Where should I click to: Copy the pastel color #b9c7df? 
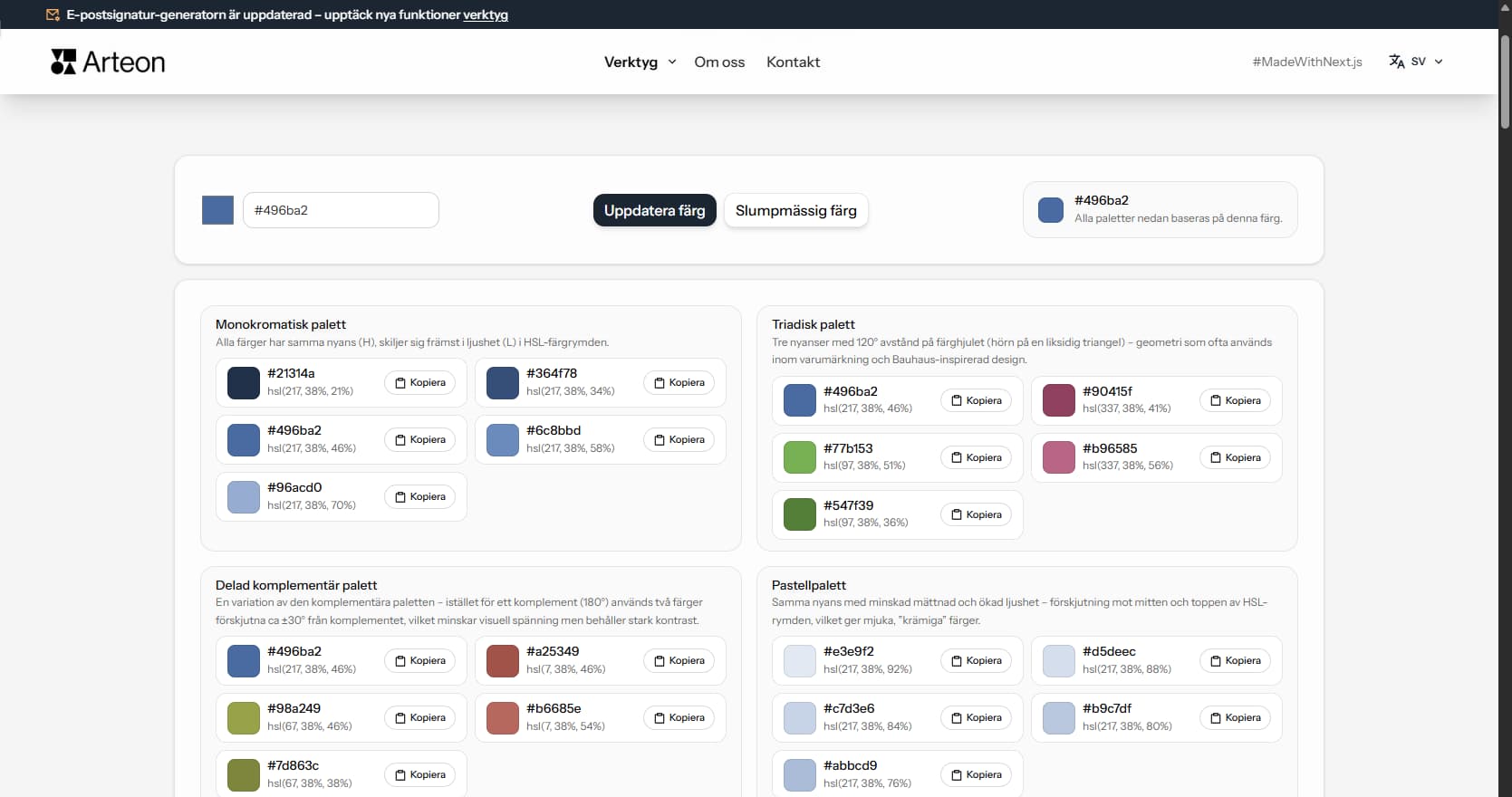click(1234, 718)
